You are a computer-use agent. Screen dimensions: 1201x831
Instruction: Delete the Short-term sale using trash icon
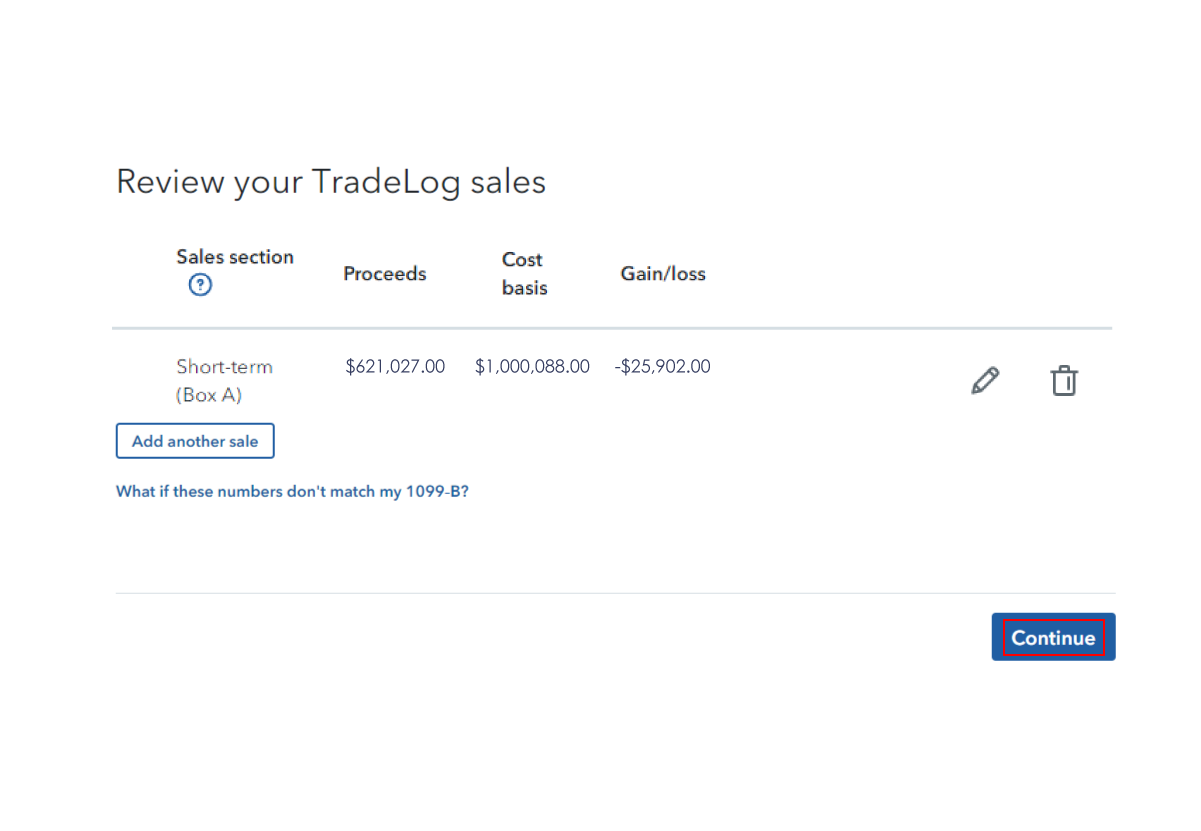pyautogui.click(x=1064, y=381)
